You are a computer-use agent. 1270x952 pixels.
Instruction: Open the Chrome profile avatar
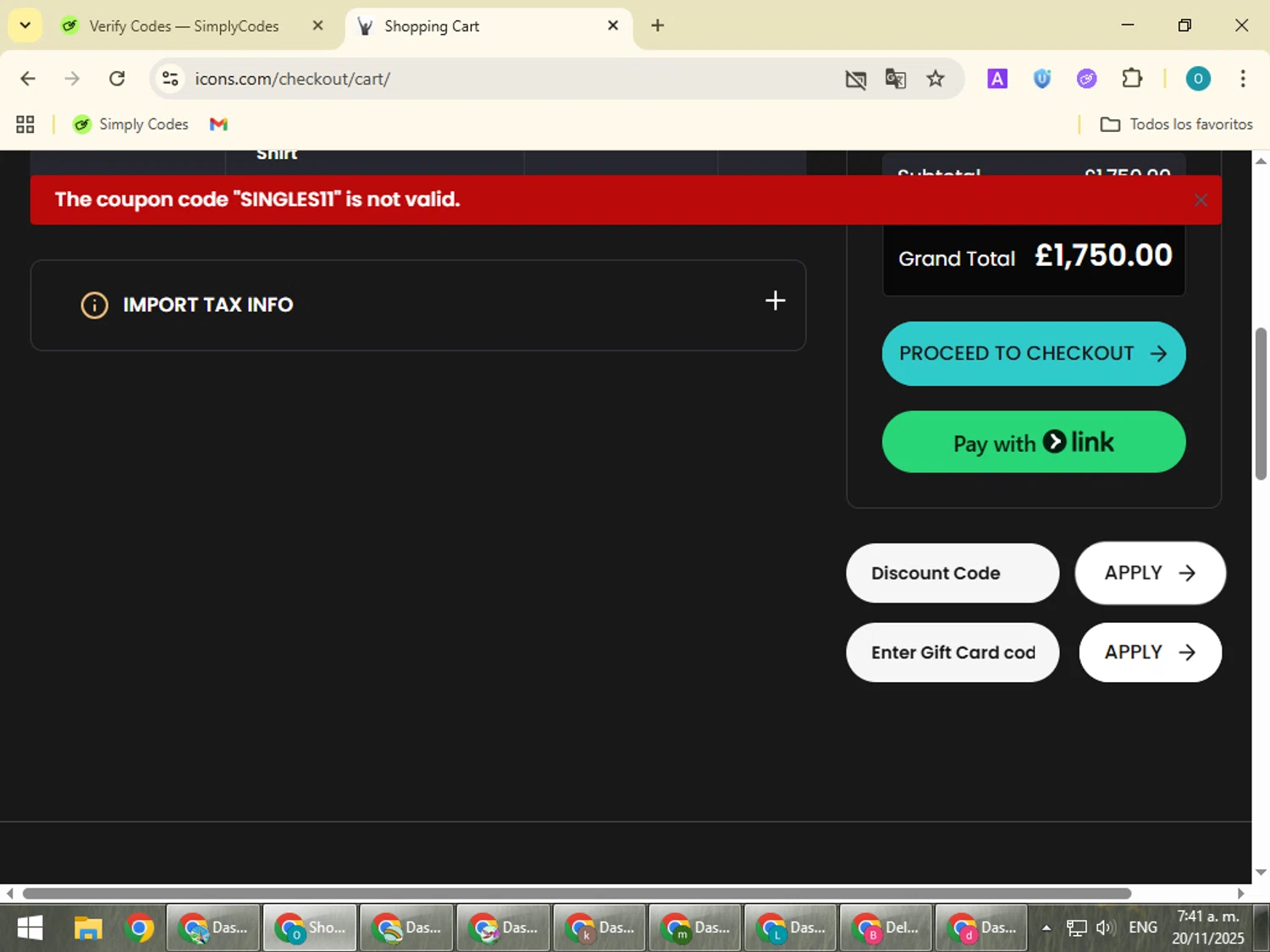point(1197,79)
